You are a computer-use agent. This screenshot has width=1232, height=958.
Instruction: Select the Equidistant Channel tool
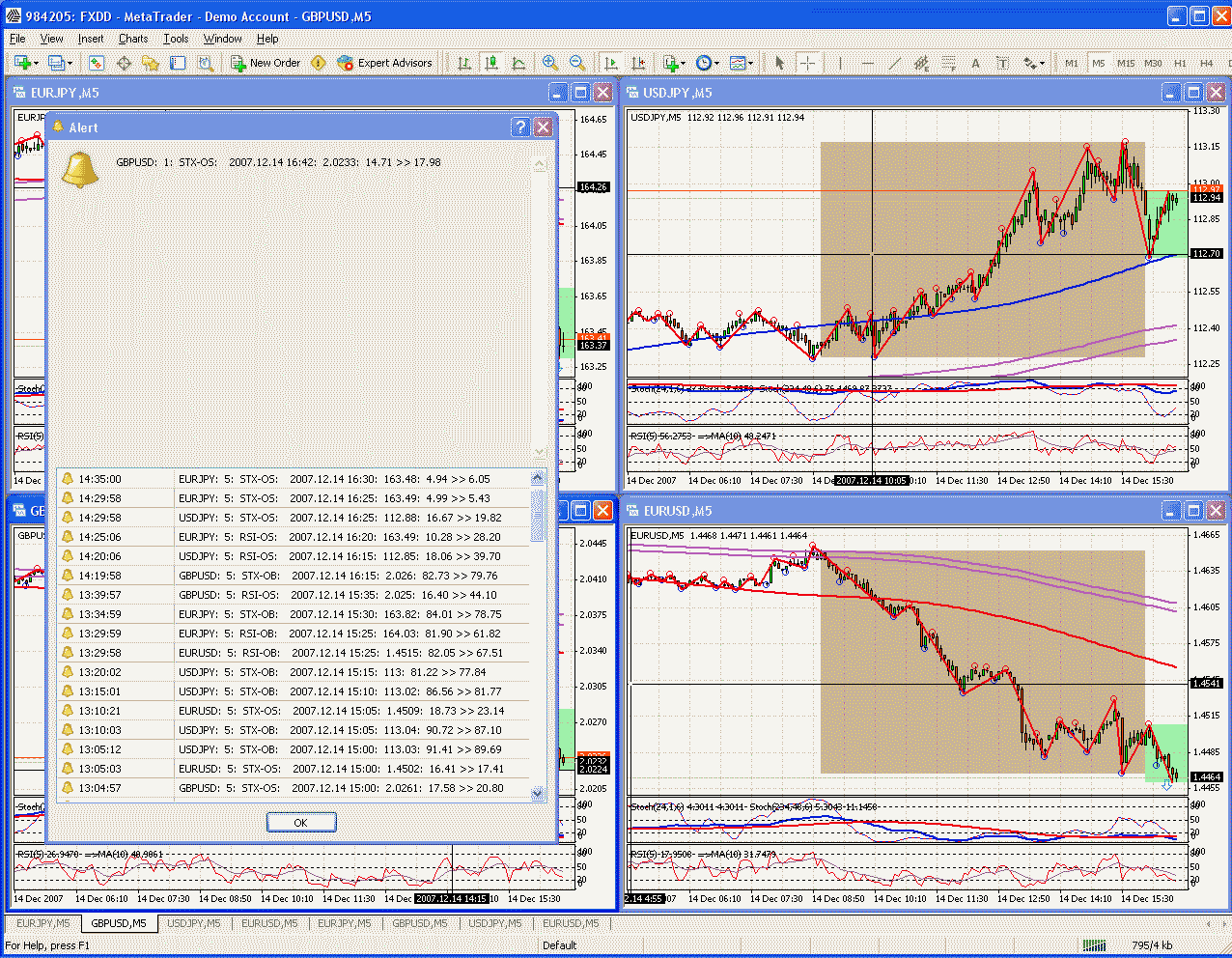point(921,63)
